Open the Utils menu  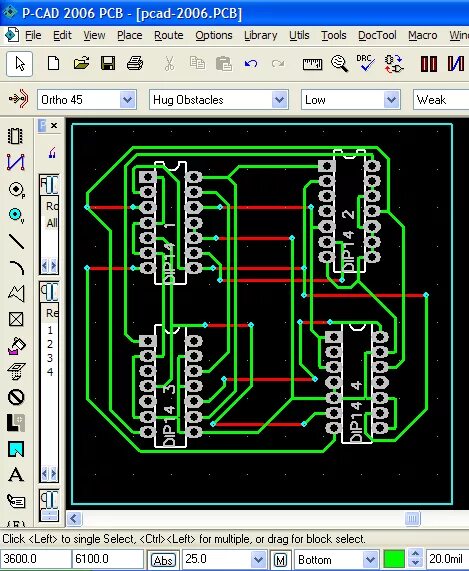click(x=299, y=35)
